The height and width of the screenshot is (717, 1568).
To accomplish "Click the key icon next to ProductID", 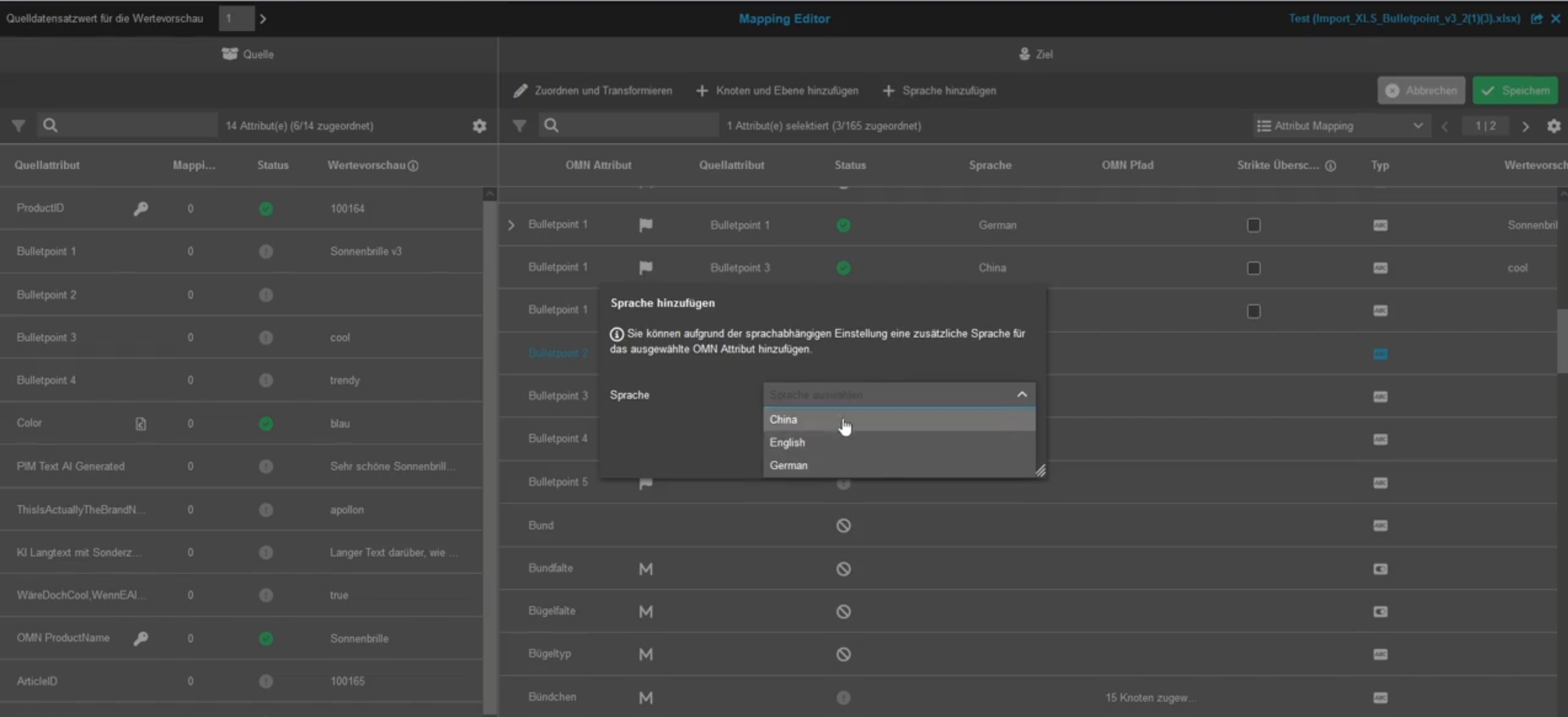I will click(141, 208).
